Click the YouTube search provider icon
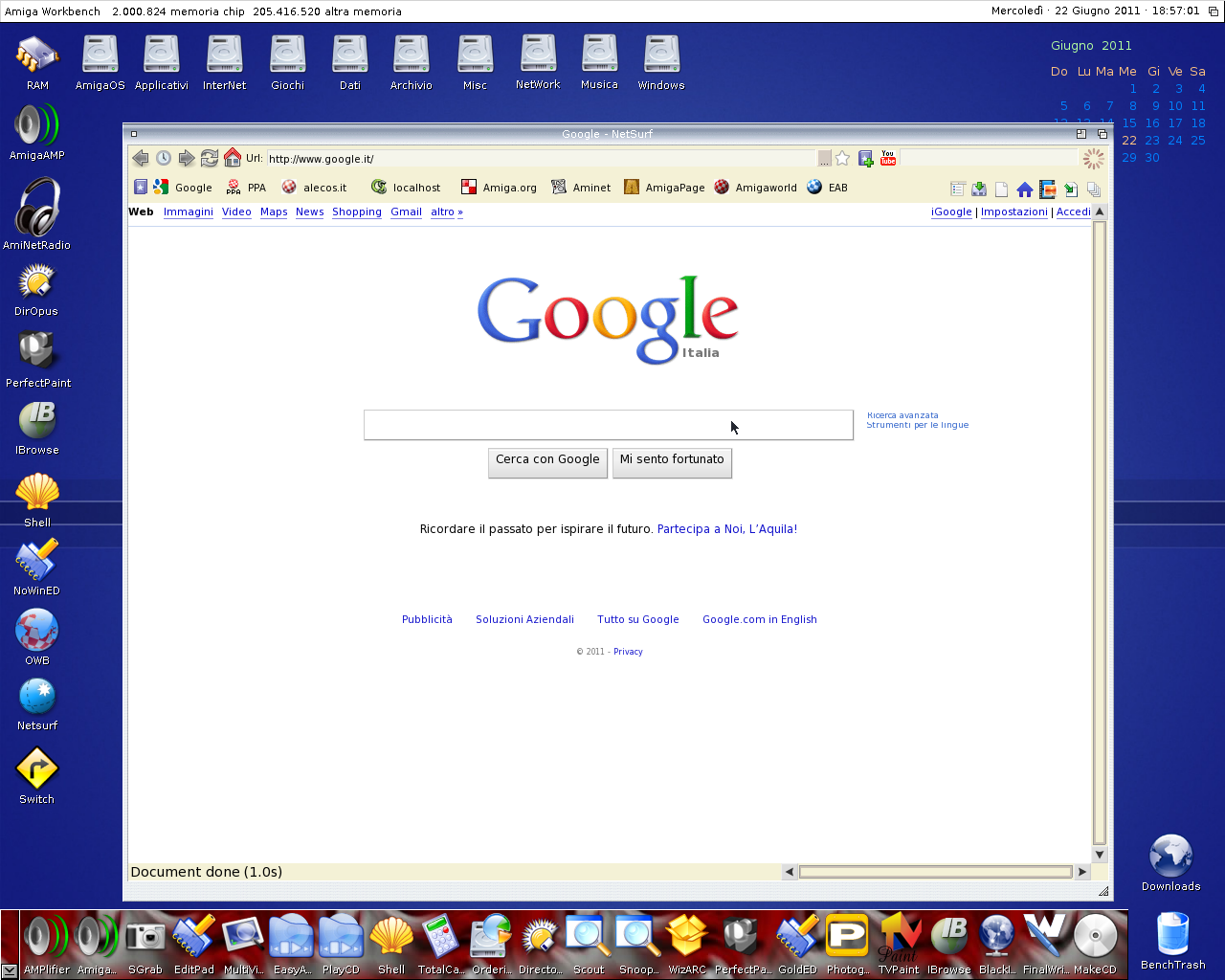 888,158
